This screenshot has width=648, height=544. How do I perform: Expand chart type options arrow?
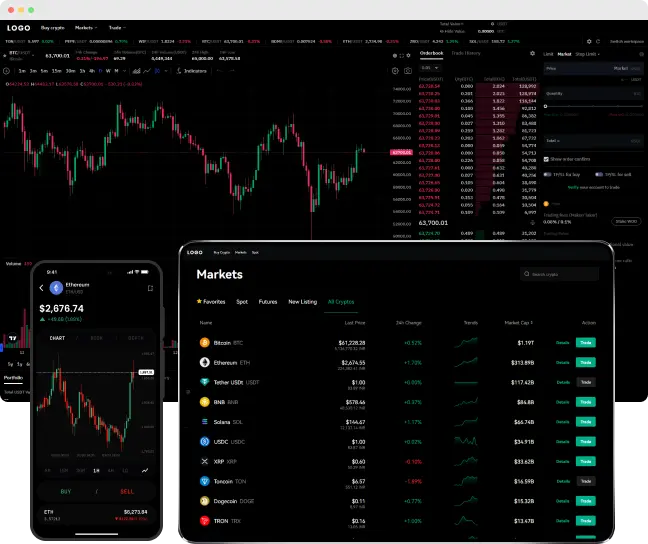166,71
